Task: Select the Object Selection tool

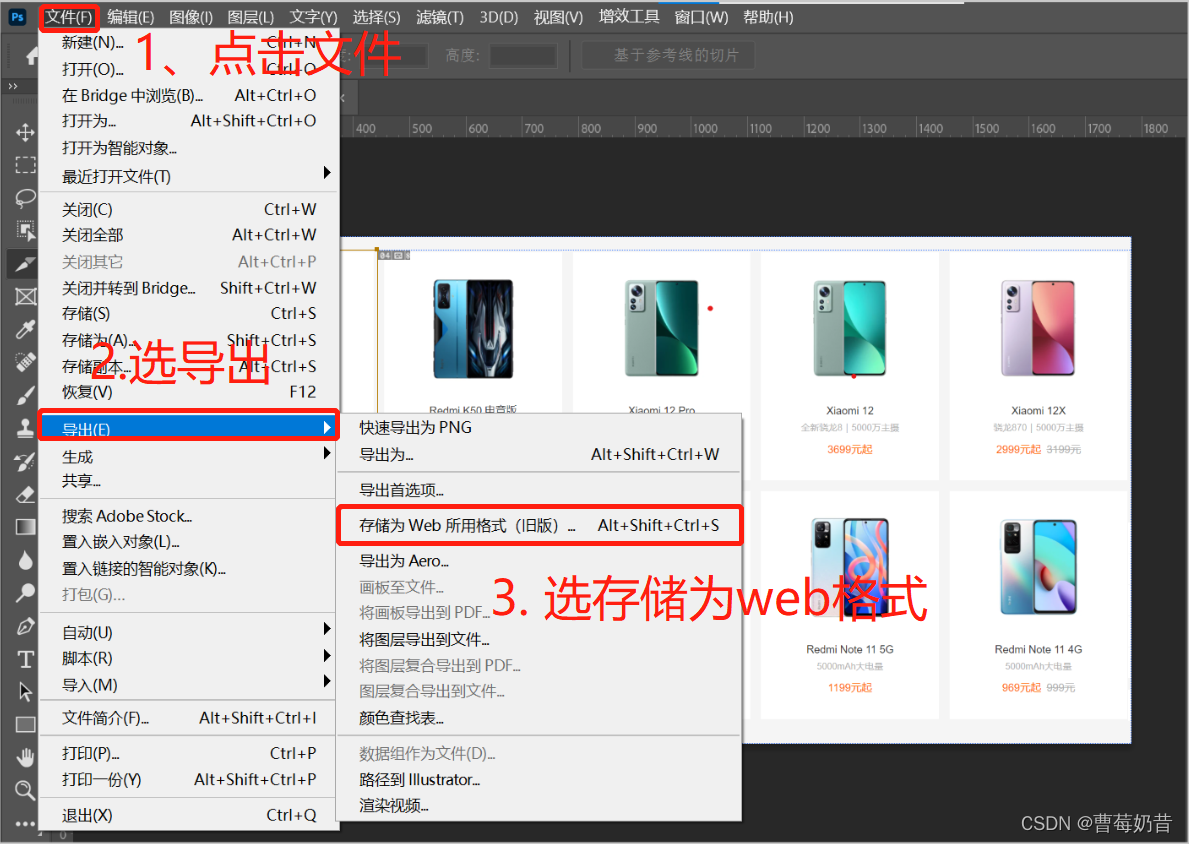Action: [25, 231]
